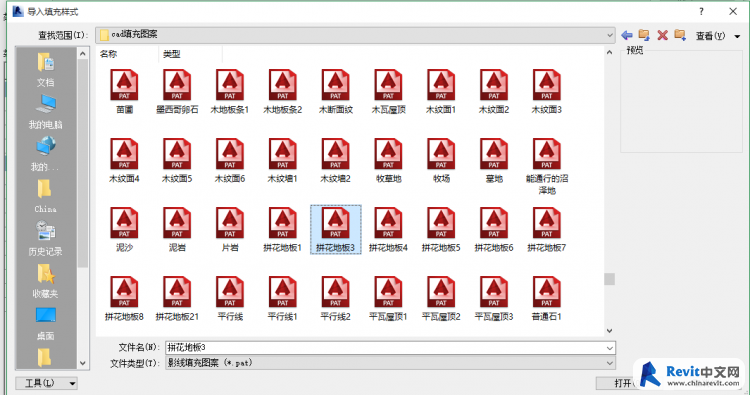Select the 平行线2 PAT file
This screenshot has width=750, height=395.
(336, 298)
